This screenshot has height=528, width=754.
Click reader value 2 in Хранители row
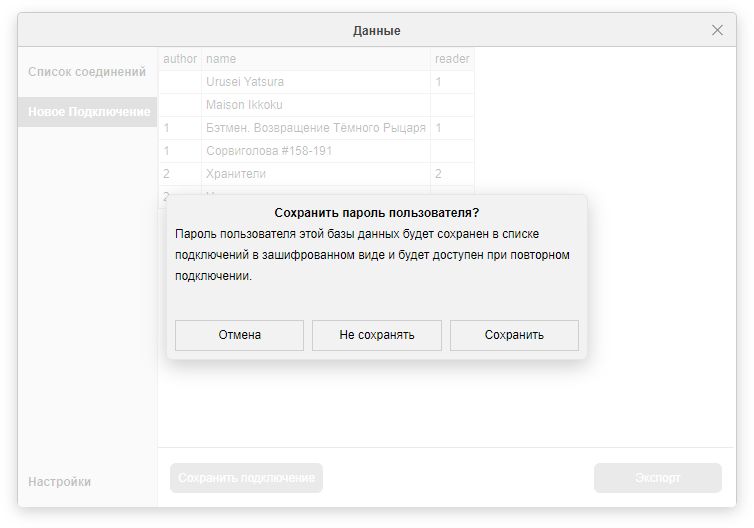coord(439,174)
